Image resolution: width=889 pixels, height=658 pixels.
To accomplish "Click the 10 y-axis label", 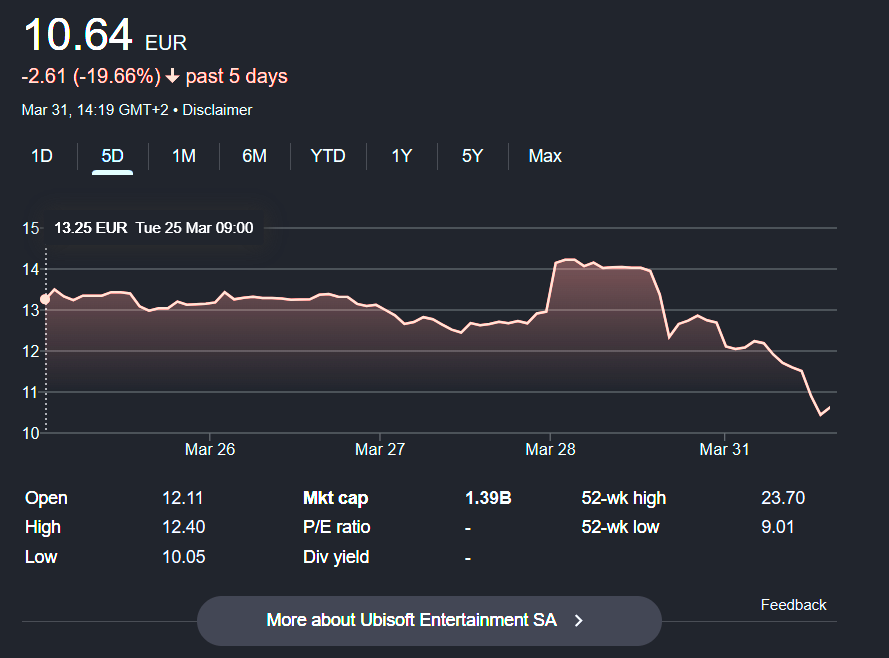I will tap(31, 434).
